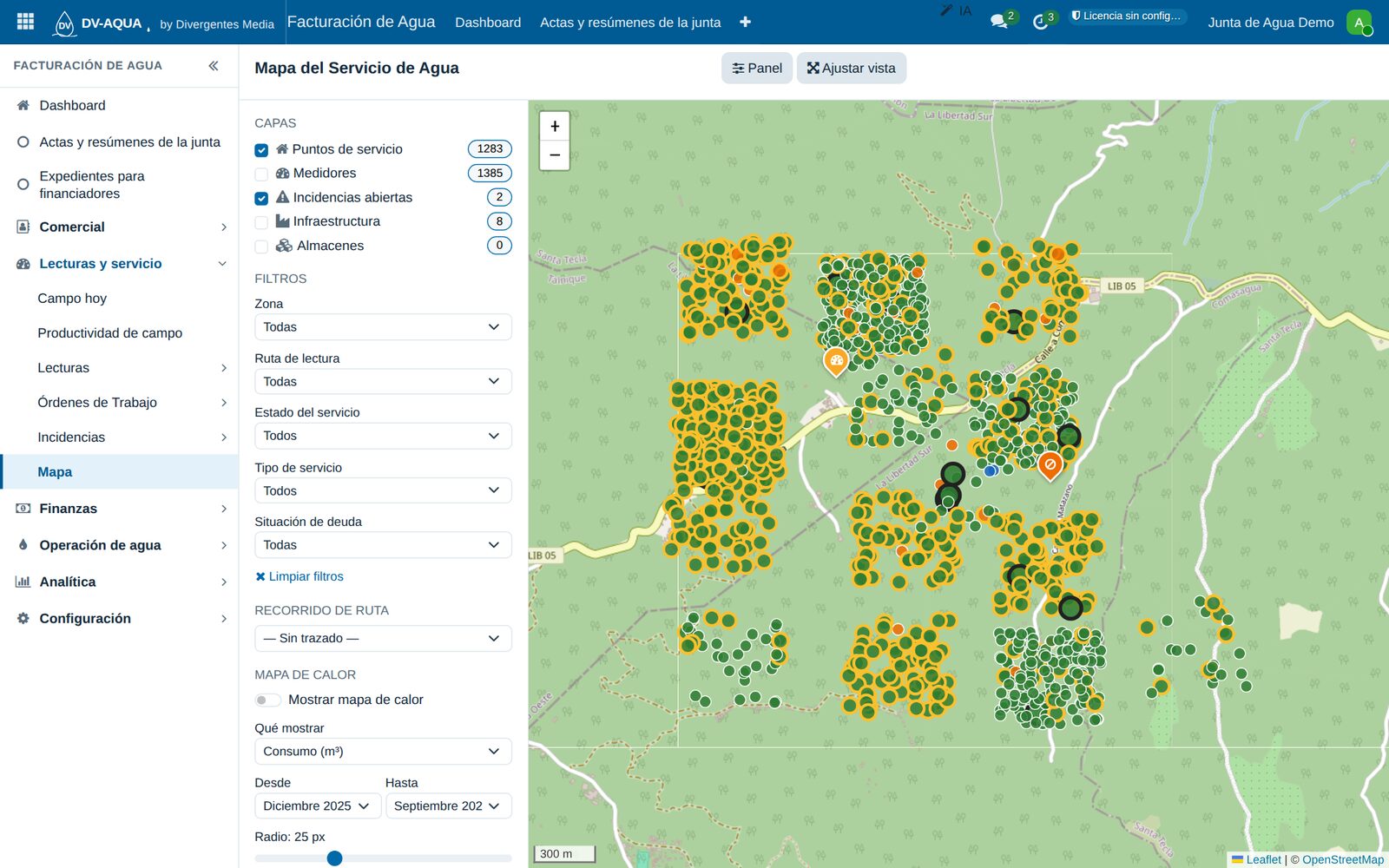Open the Tipo de servicio dropdown
This screenshot has height=868, width=1389.
tap(383, 490)
